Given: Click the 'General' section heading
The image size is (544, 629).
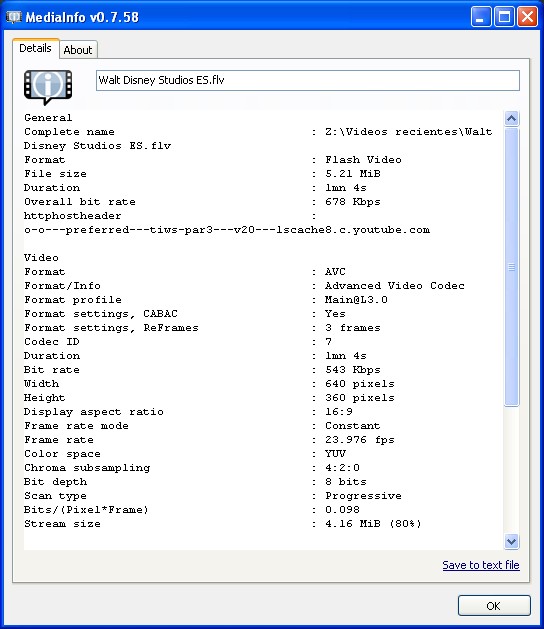Looking at the screenshot, I should 48,118.
